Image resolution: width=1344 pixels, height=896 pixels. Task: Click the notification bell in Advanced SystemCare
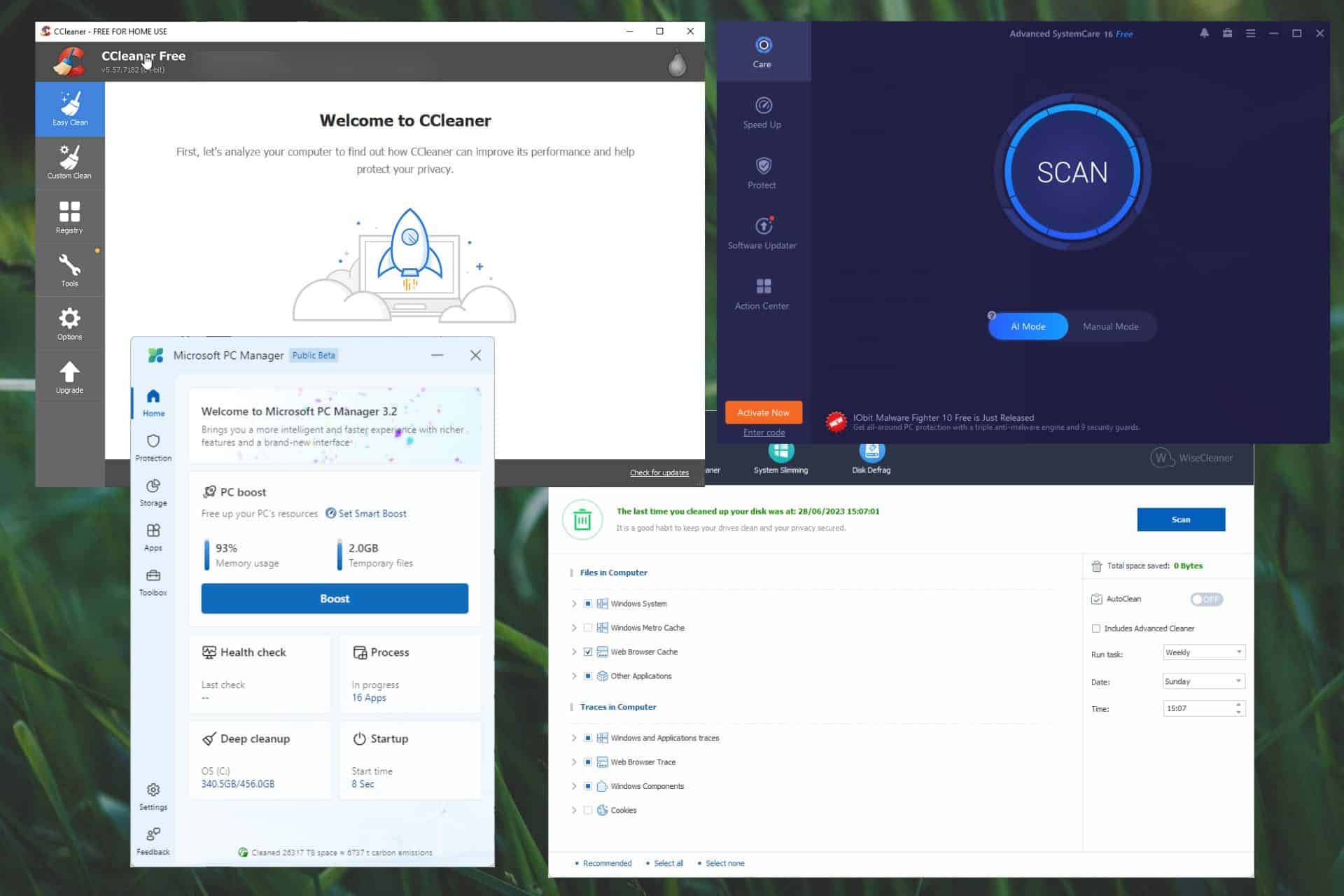(1204, 33)
